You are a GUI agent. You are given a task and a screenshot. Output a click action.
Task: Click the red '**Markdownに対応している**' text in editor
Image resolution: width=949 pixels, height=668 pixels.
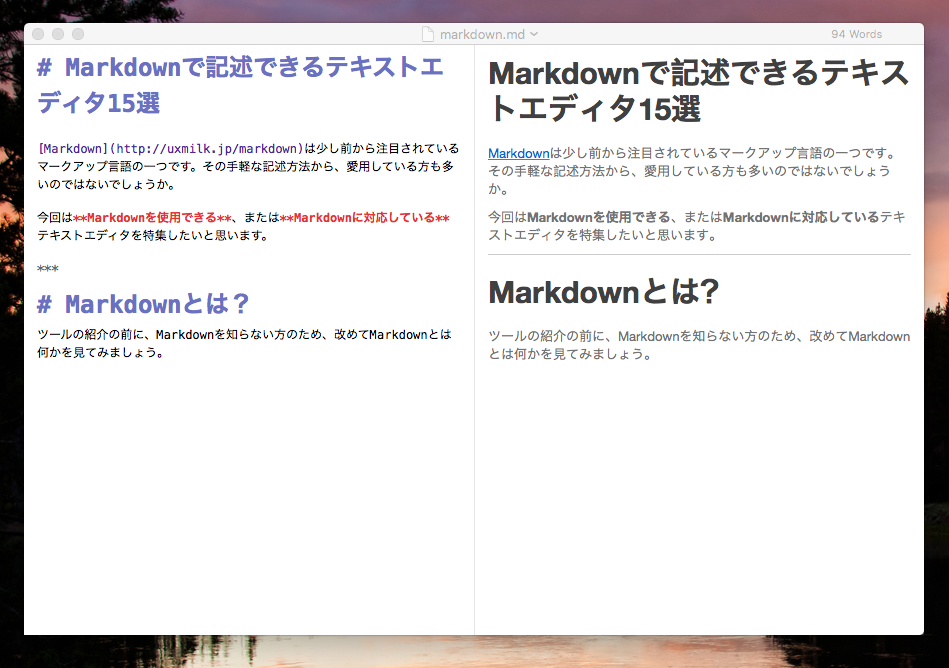(x=364, y=217)
